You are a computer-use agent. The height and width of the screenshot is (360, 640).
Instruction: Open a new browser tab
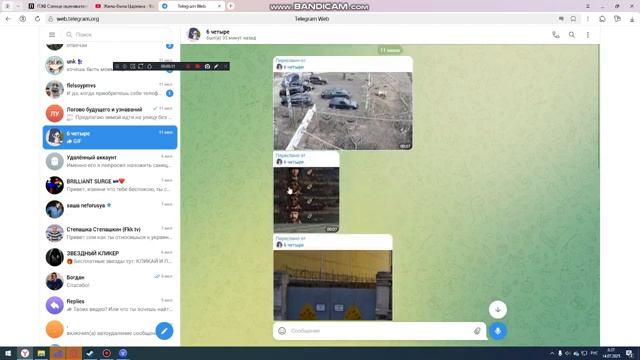tap(231, 6)
